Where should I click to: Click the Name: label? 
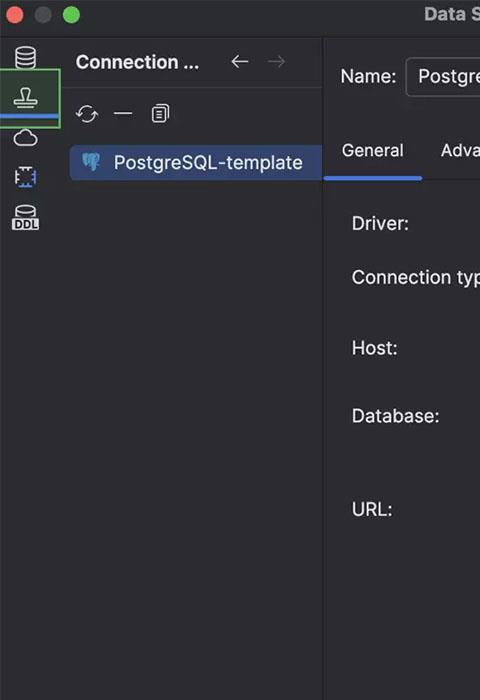click(x=368, y=76)
